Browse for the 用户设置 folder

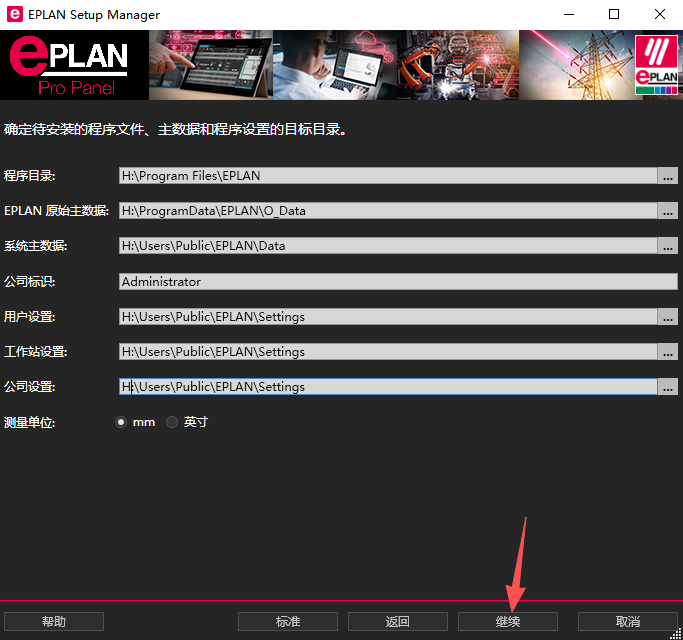coord(667,316)
